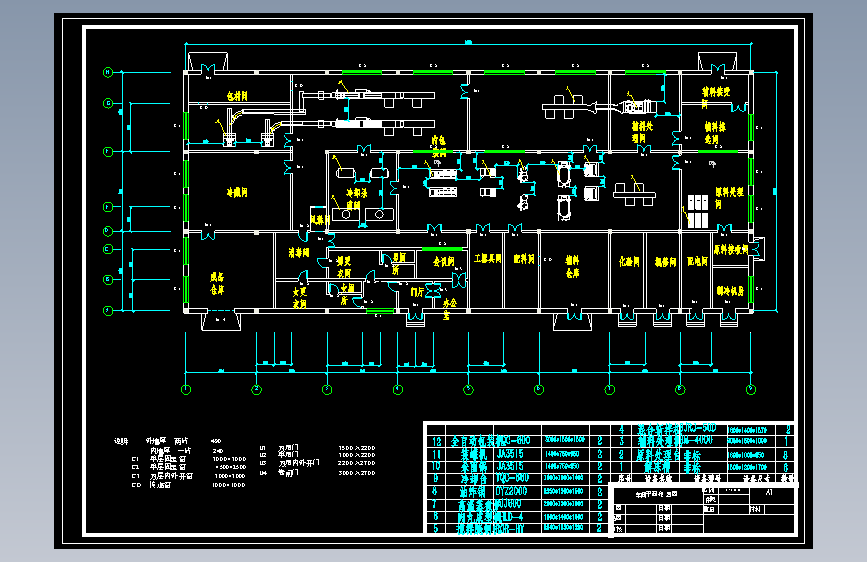Click row number 6 in equipment table
The height and width of the screenshot is (562, 867).
(x=435, y=517)
